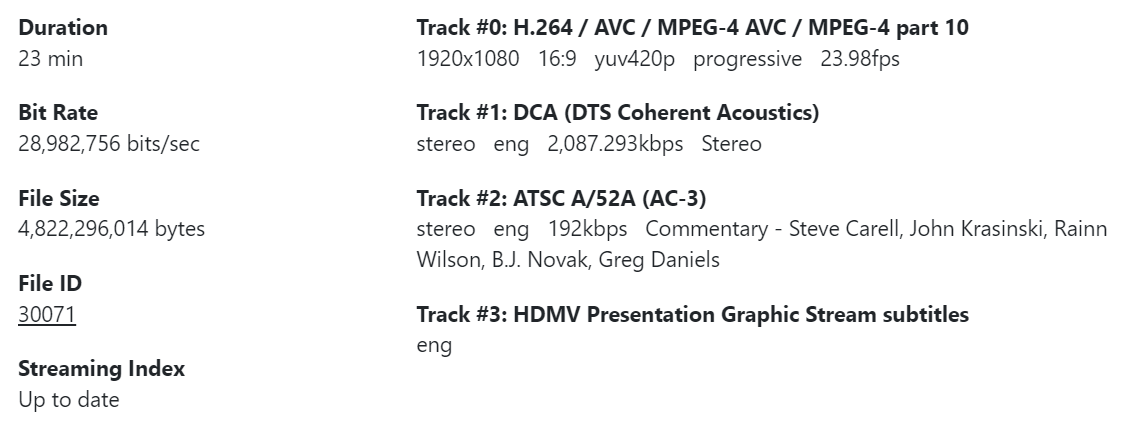Click the 23 min duration value
Screen dimensions: 1134x426
(51, 59)
